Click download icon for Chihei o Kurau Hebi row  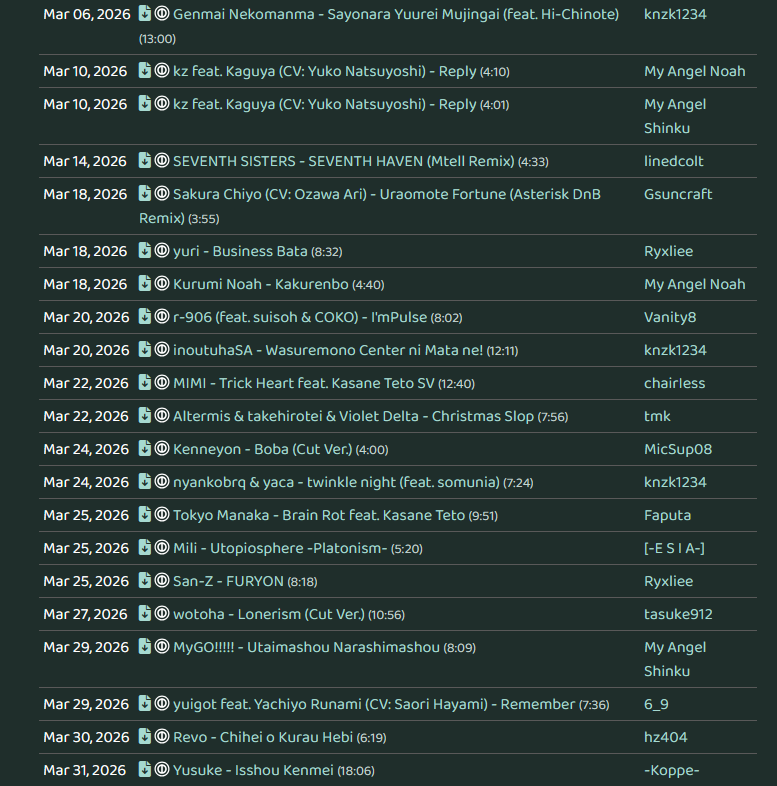pyautogui.click(x=144, y=737)
